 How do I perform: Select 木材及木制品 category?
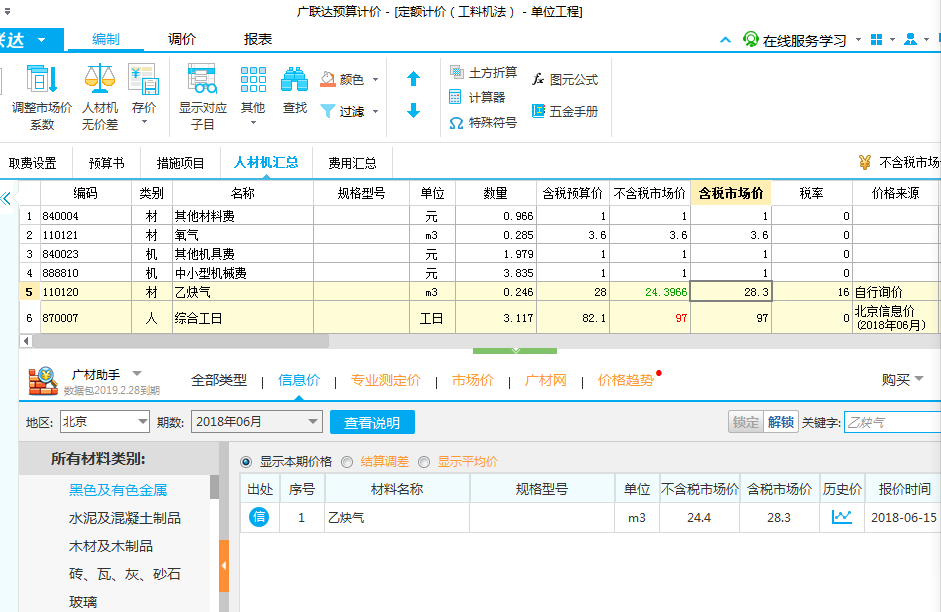110,546
